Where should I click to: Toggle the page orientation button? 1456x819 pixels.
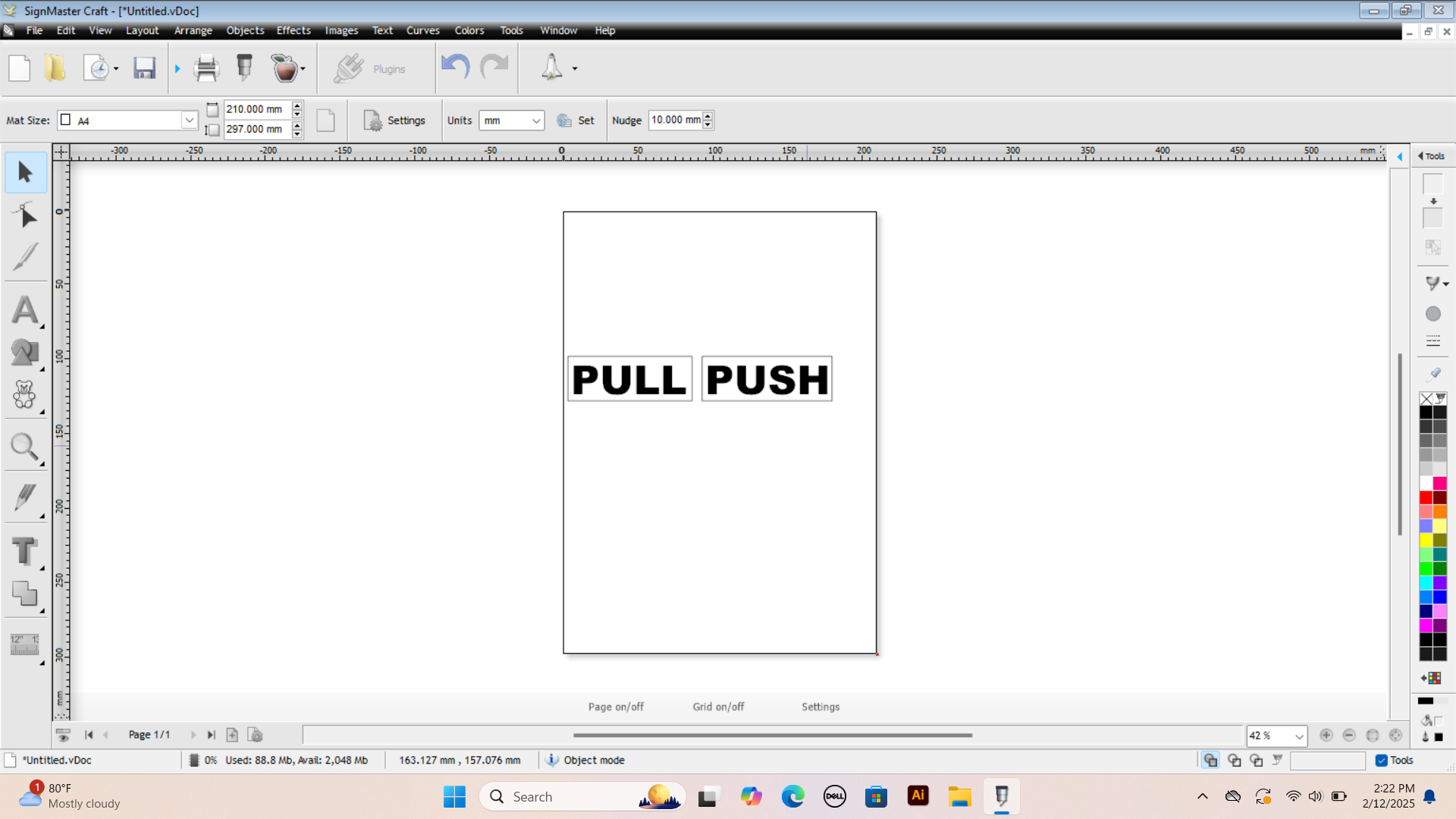(x=325, y=121)
